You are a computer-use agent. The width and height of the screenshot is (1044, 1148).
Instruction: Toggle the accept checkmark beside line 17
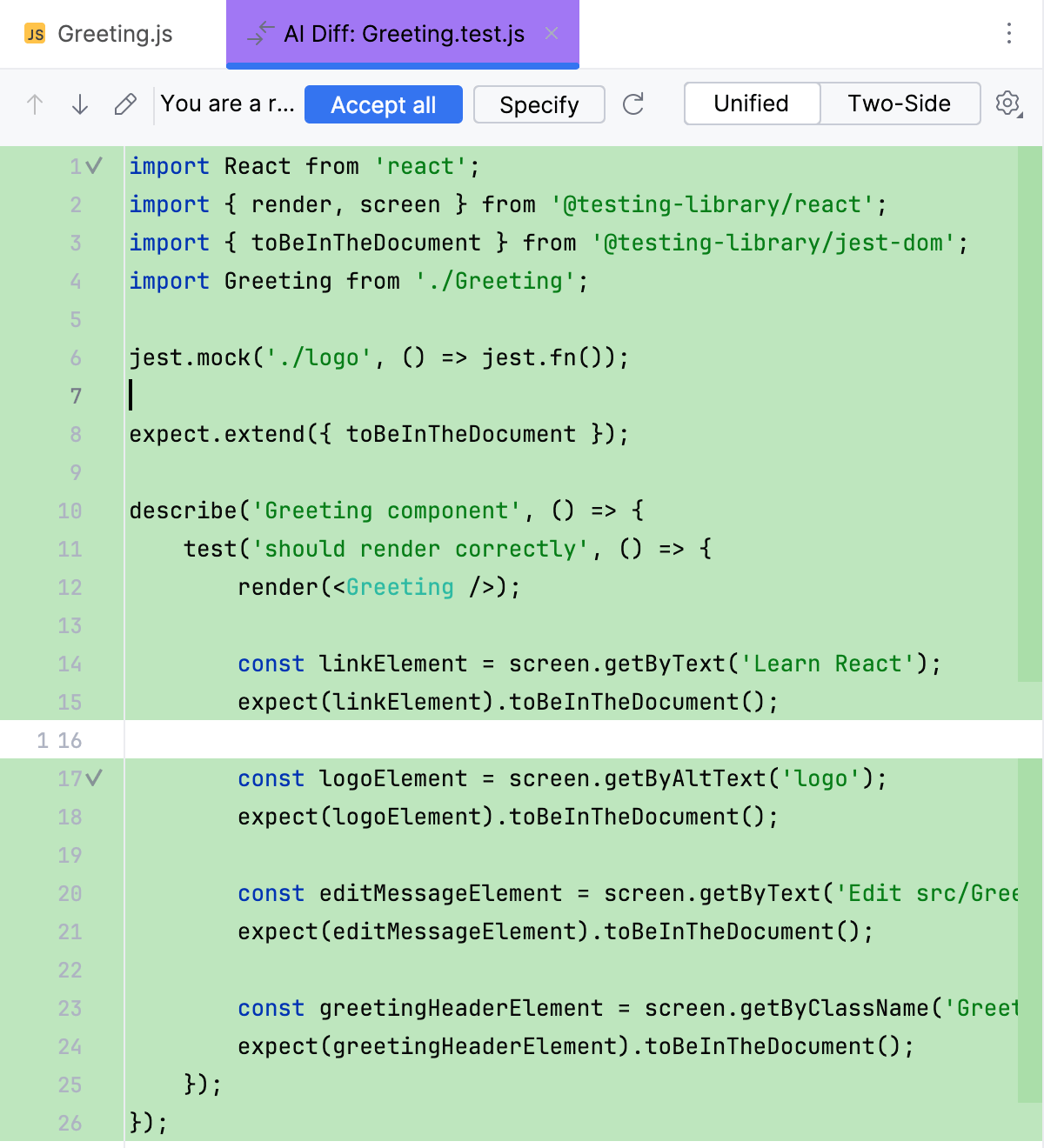(96, 778)
